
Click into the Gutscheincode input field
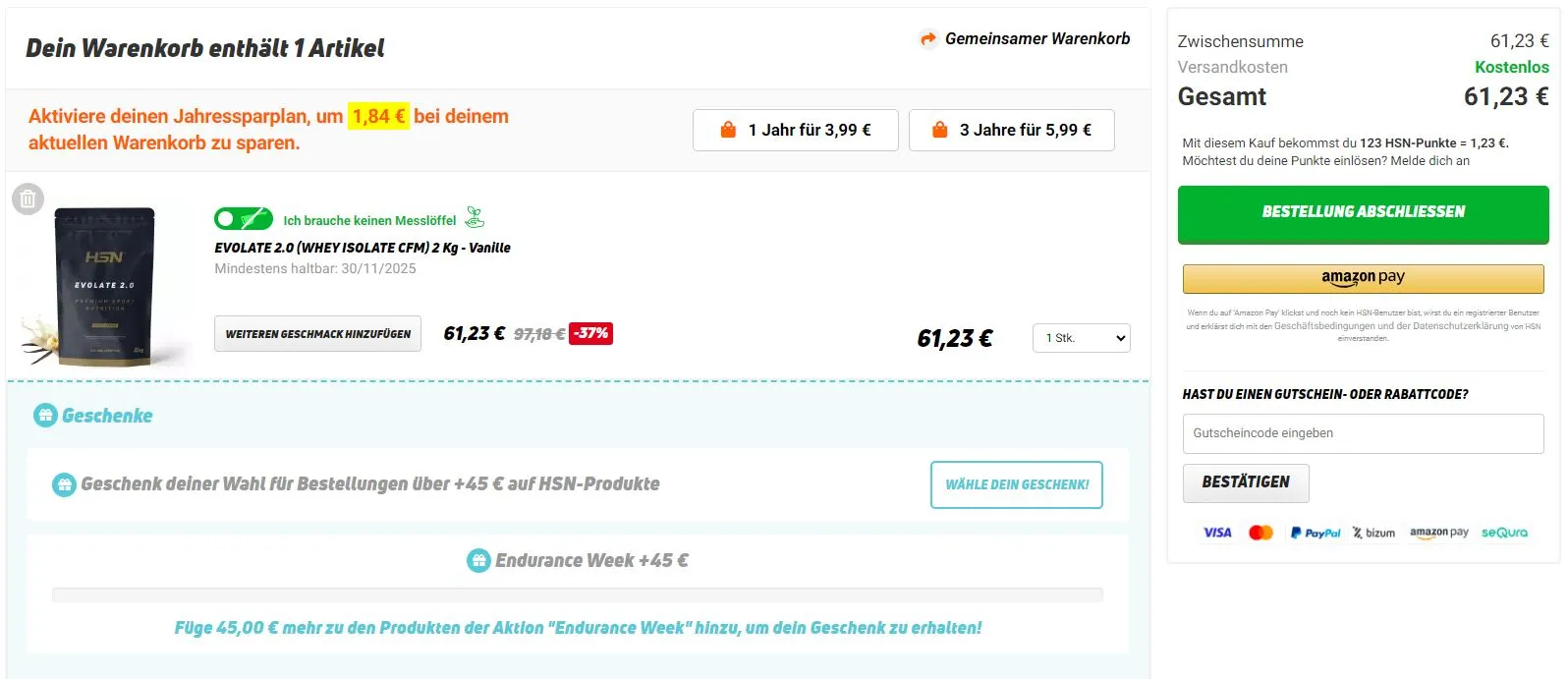(x=1363, y=433)
